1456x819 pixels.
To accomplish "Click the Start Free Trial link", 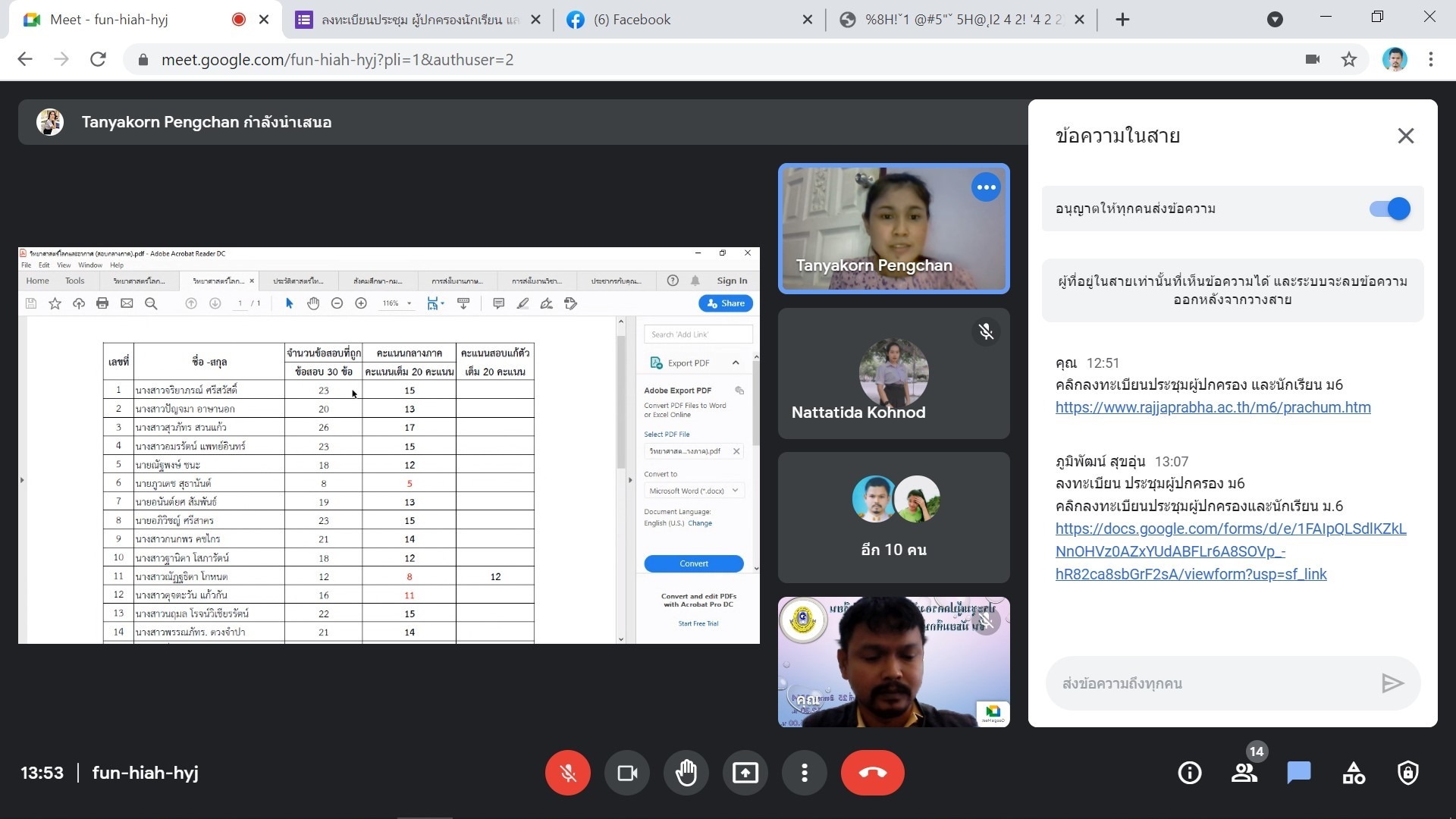I will click(698, 623).
